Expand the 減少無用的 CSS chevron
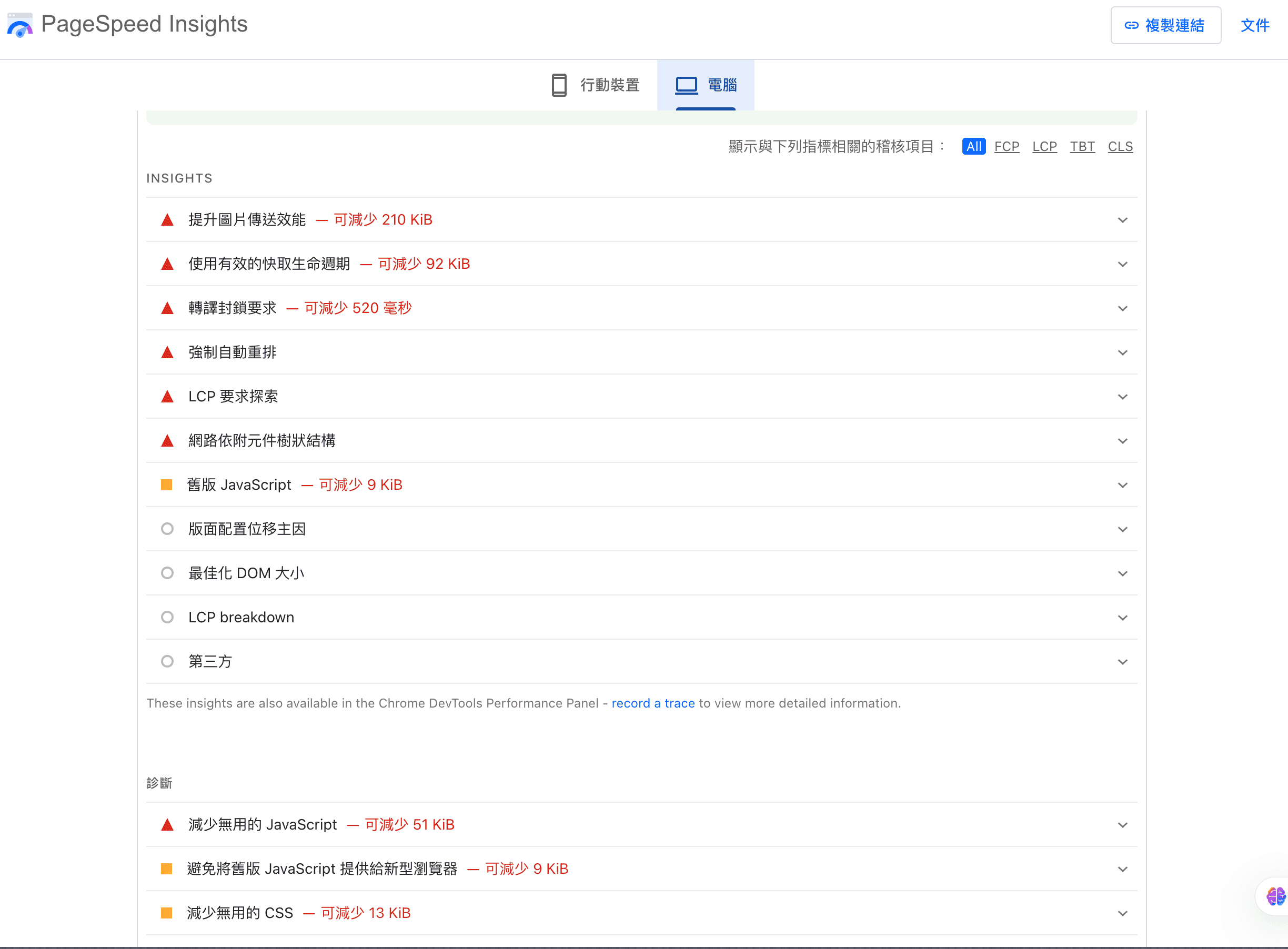The height and width of the screenshot is (949, 1288). pyautogui.click(x=1123, y=914)
